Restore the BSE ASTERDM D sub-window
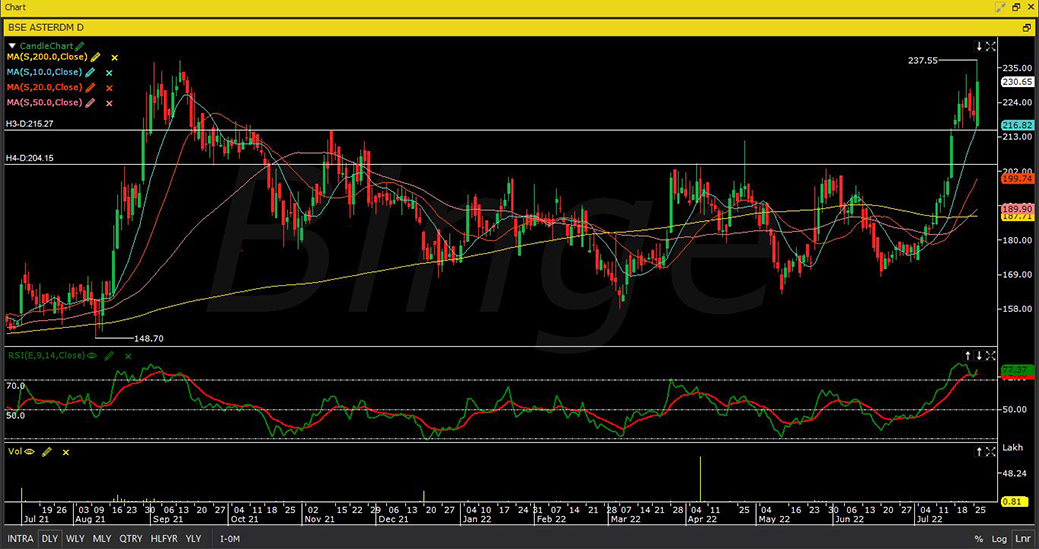Image resolution: width=1039 pixels, height=549 pixels. pyautogui.click(x=1026, y=28)
